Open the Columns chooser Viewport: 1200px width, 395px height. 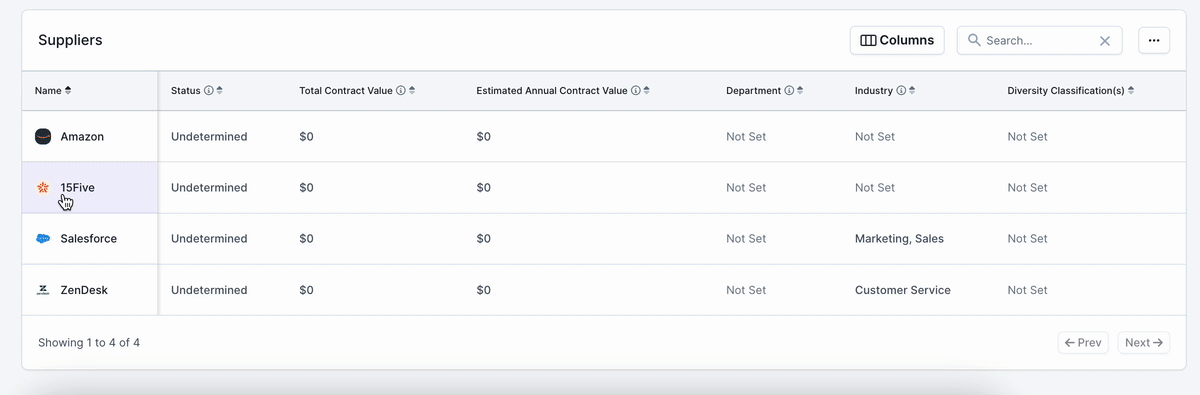point(897,40)
